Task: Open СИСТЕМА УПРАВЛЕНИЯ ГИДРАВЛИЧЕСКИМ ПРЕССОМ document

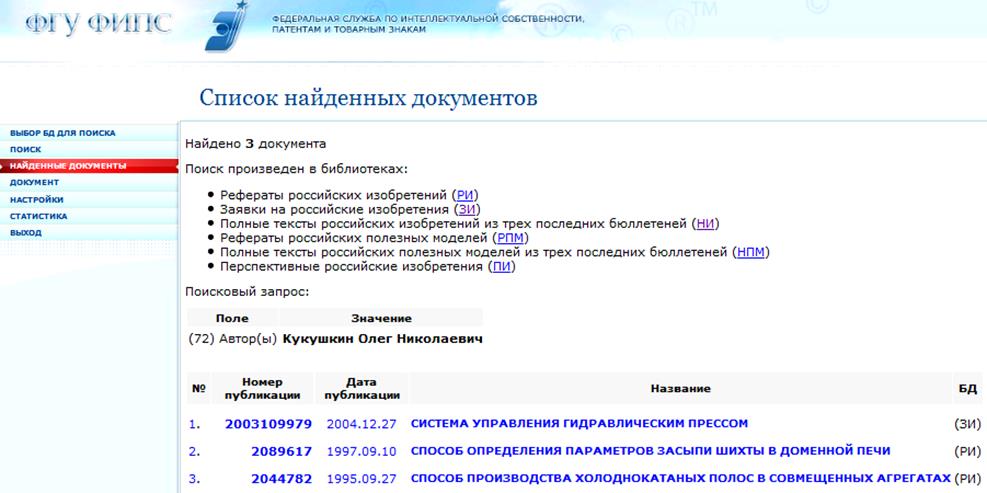Action: (x=579, y=424)
